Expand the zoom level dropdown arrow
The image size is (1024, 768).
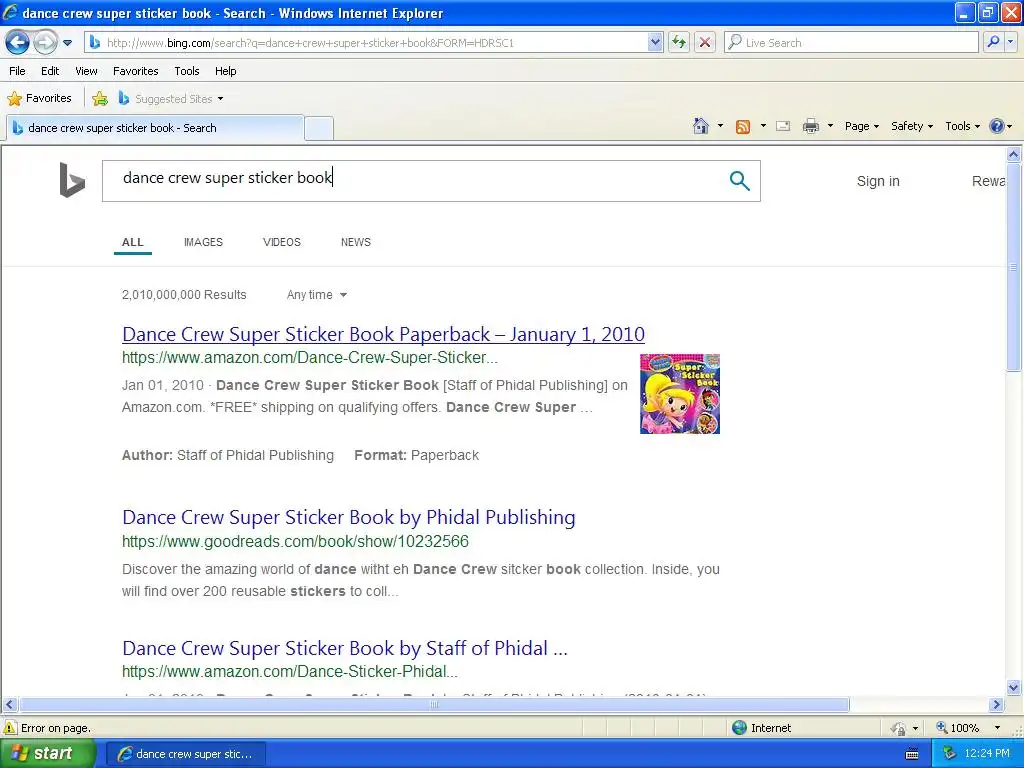tap(997, 728)
